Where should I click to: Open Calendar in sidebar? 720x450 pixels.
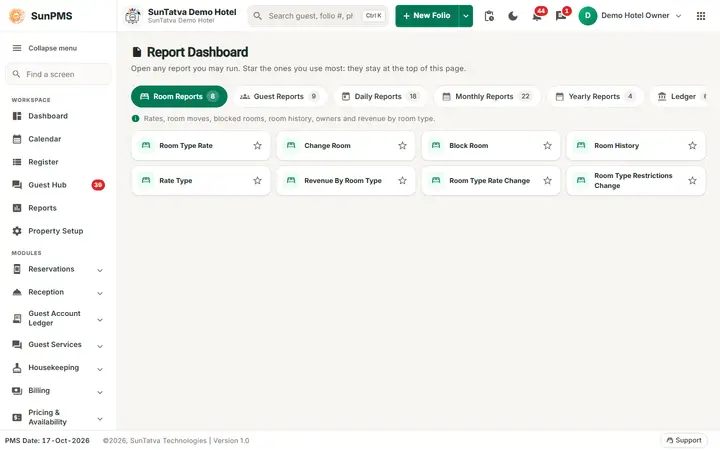point(58,139)
